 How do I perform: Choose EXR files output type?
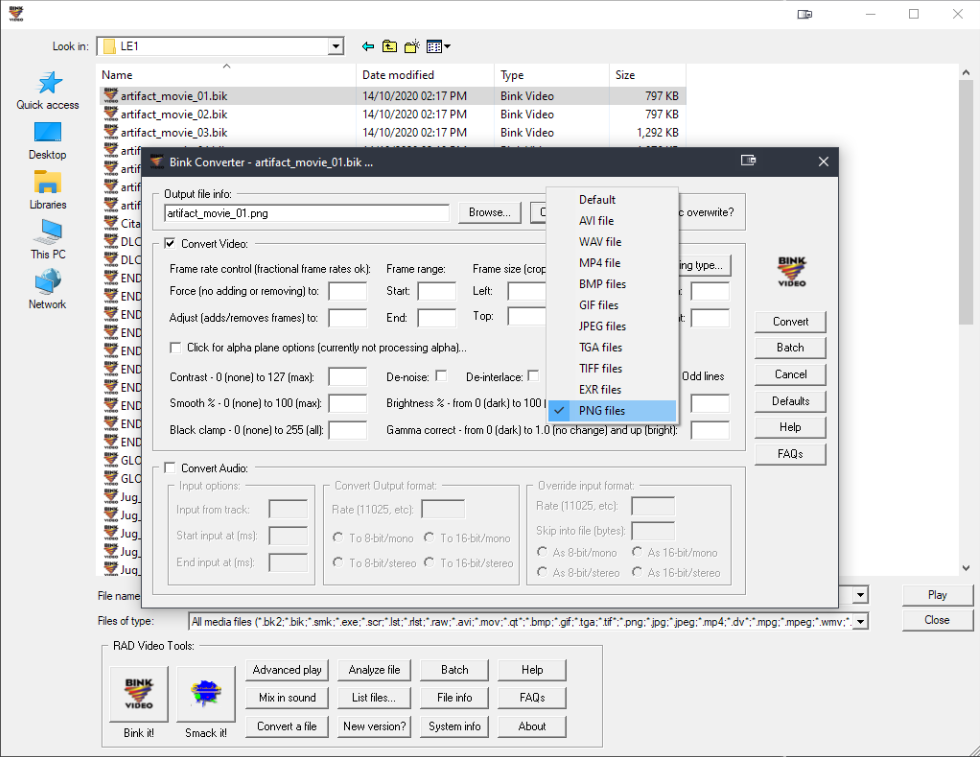(x=612, y=389)
